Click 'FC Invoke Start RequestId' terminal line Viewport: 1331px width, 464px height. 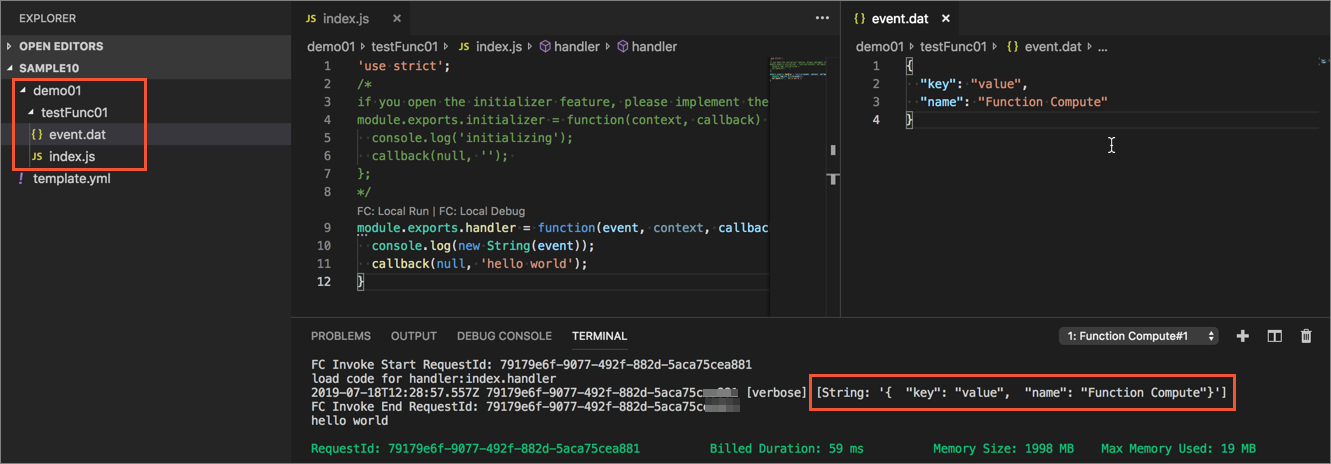pyautogui.click(x=531, y=365)
